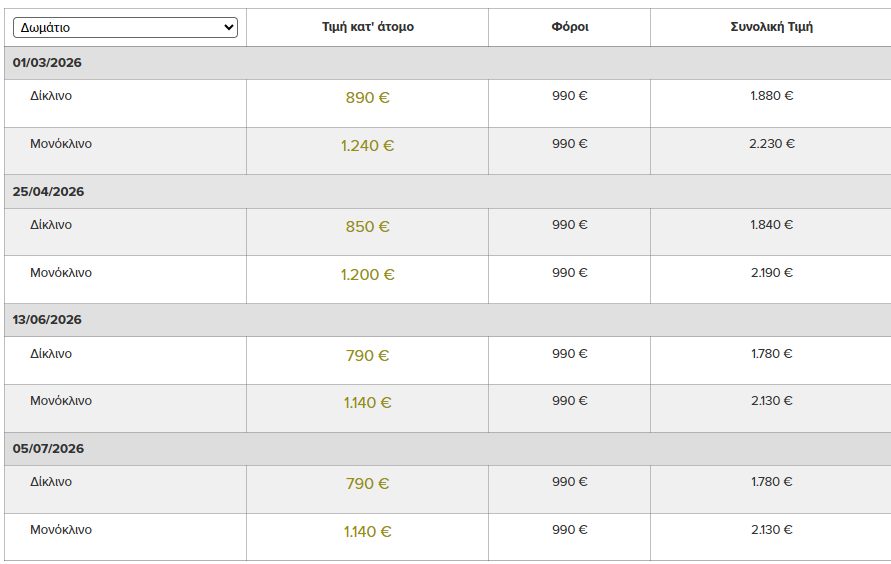Click the 1.240 € per-person price
Viewport: 891px width, 564px height.
367,146
